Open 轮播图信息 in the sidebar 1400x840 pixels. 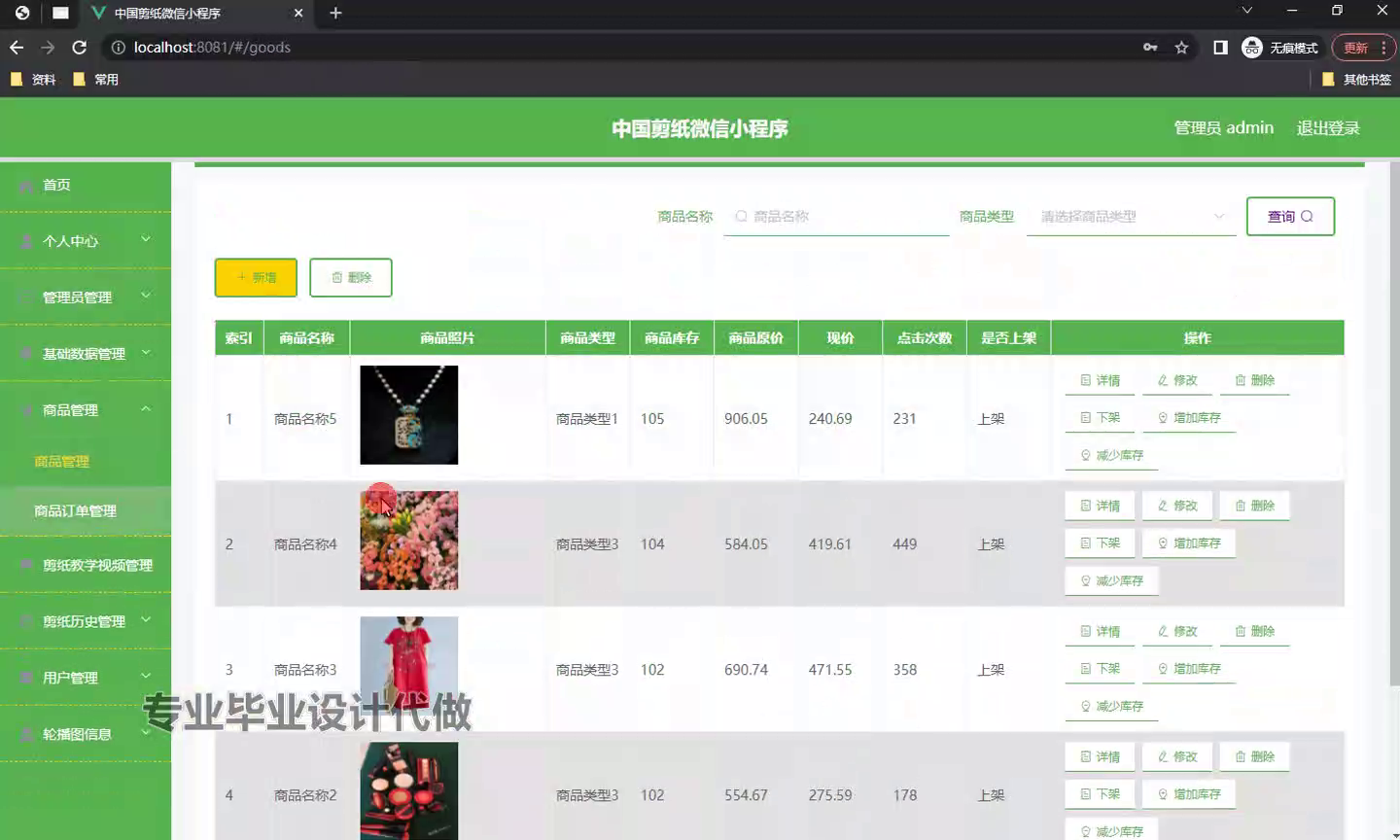86,734
